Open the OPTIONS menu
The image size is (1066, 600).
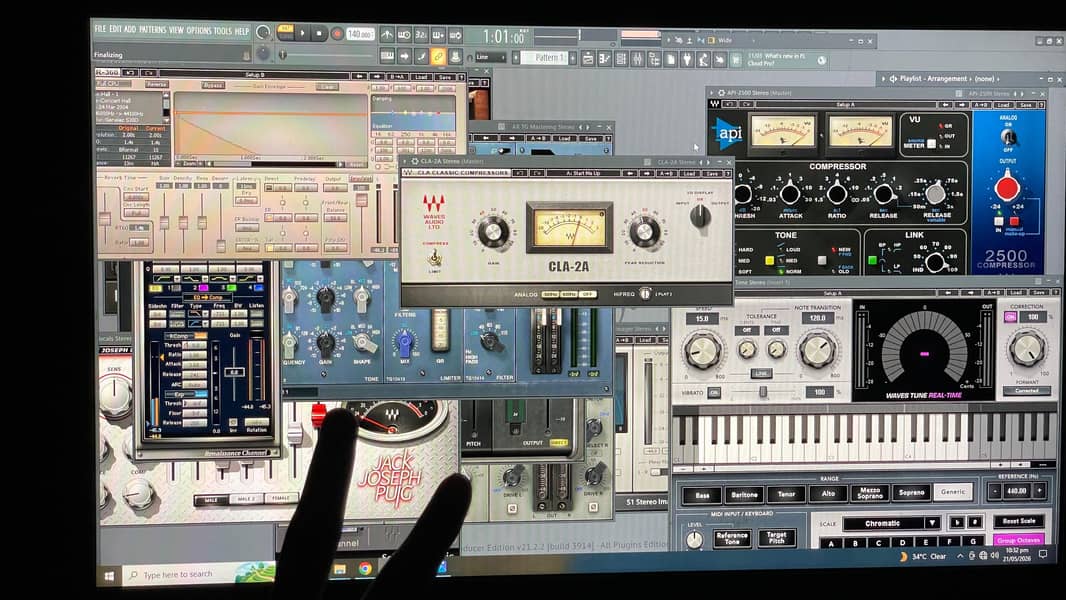pyautogui.click(x=199, y=31)
